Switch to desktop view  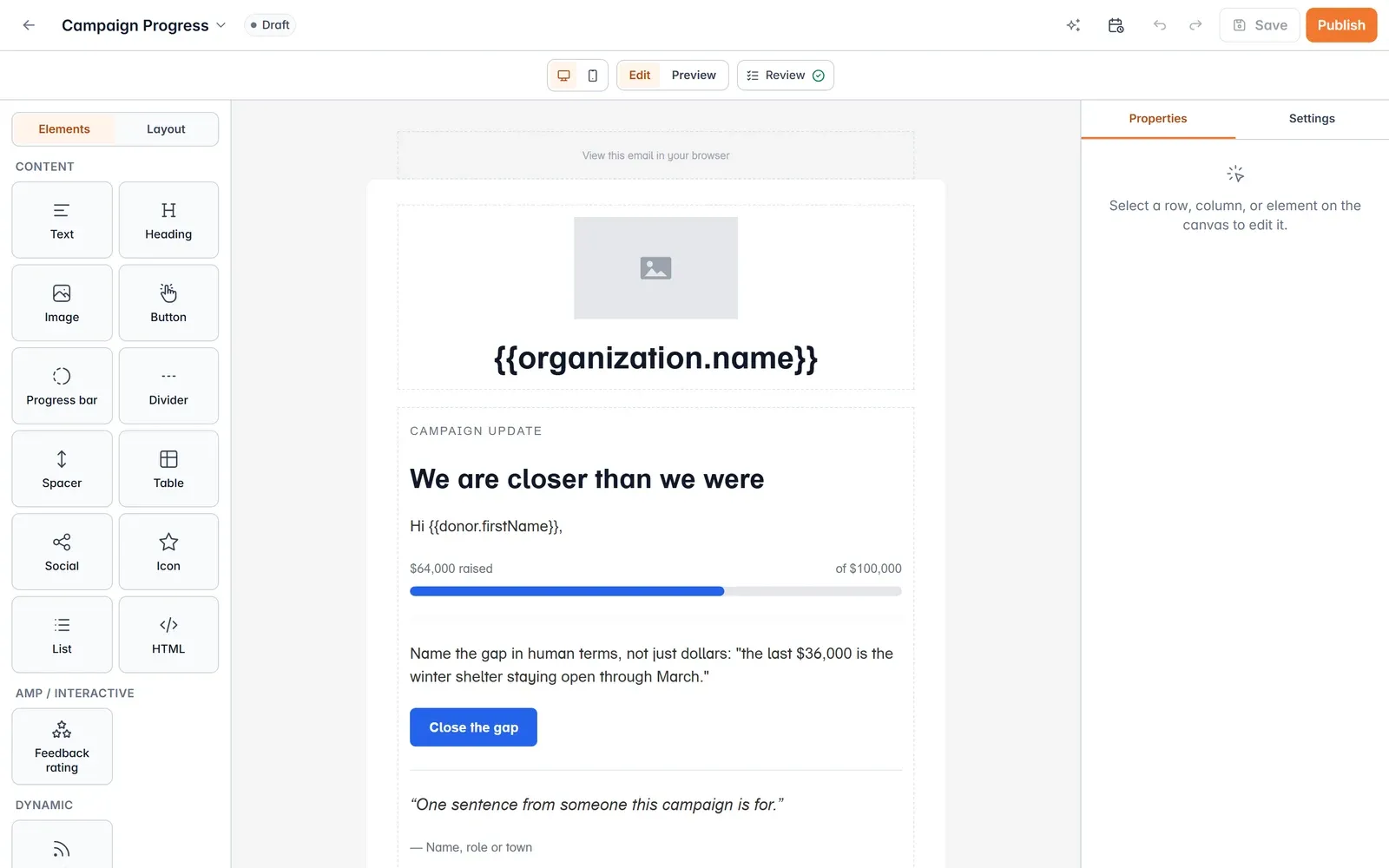(x=563, y=76)
